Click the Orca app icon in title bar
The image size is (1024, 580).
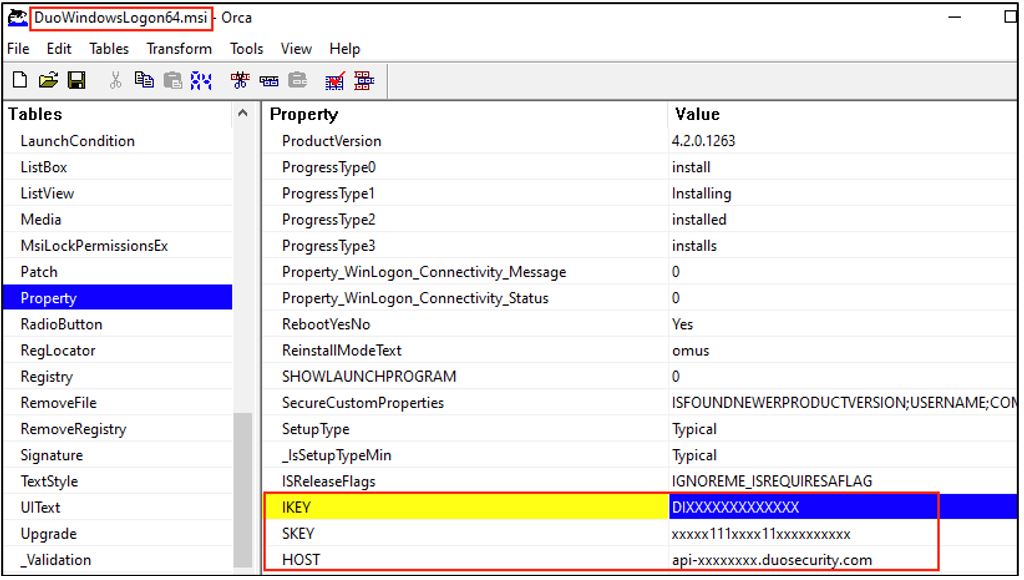point(17,18)
